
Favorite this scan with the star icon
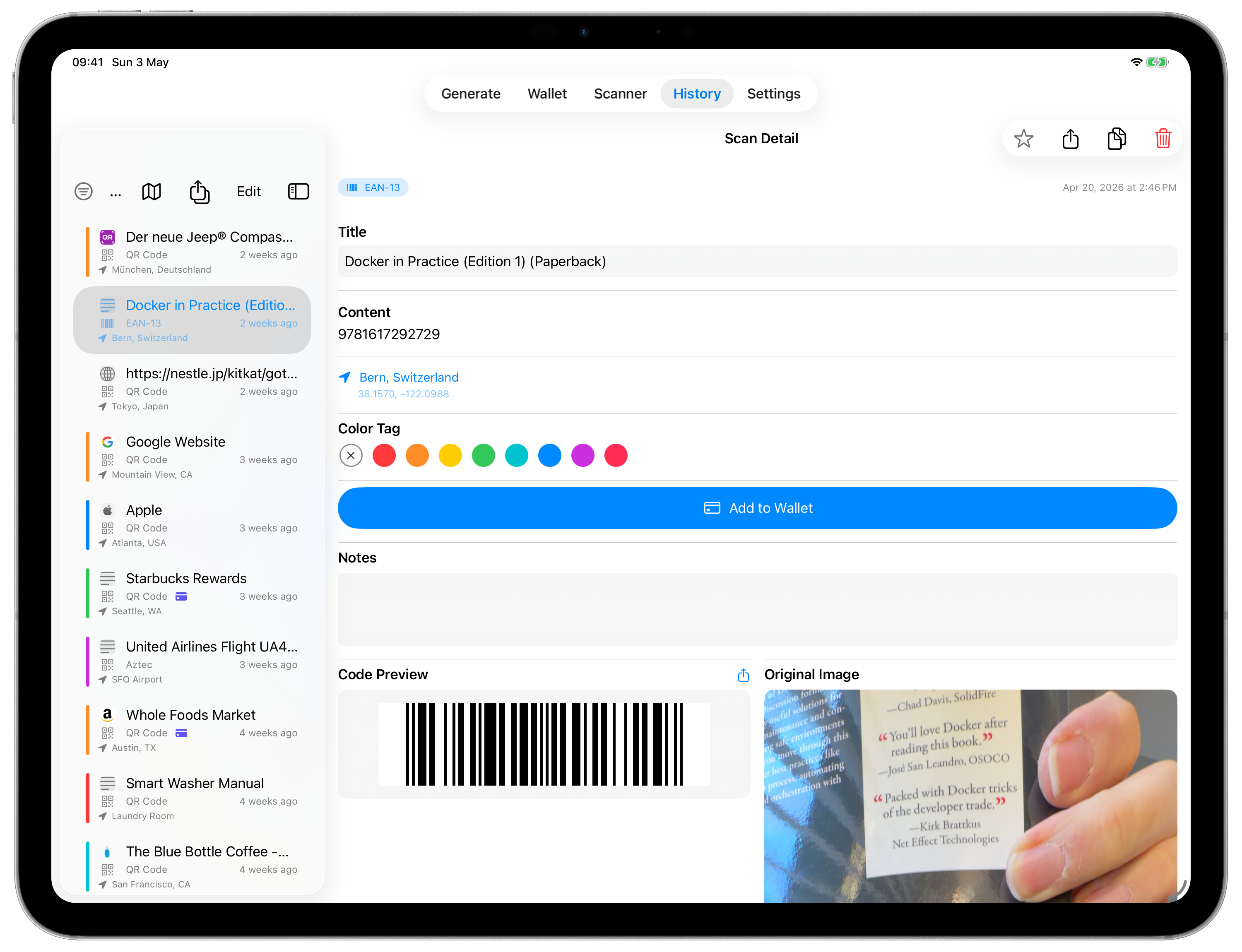1023,139
